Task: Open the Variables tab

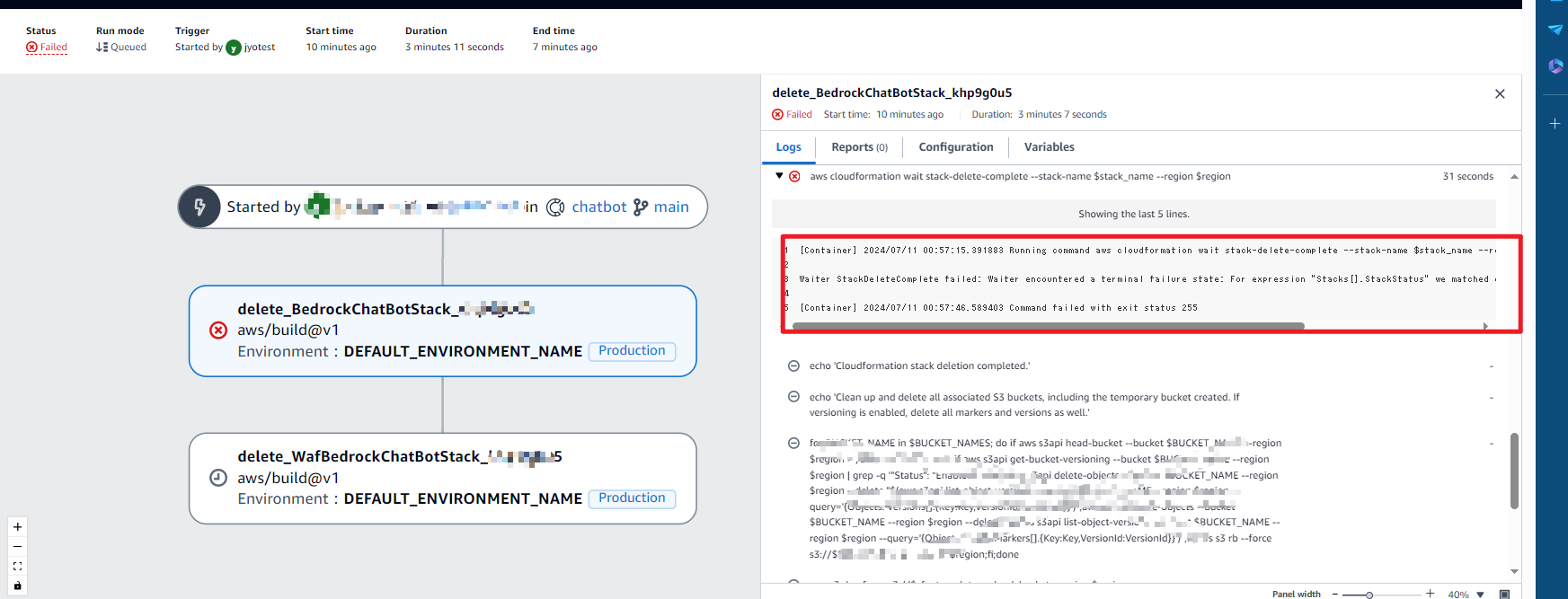Action: click(x=1049, y=147)
